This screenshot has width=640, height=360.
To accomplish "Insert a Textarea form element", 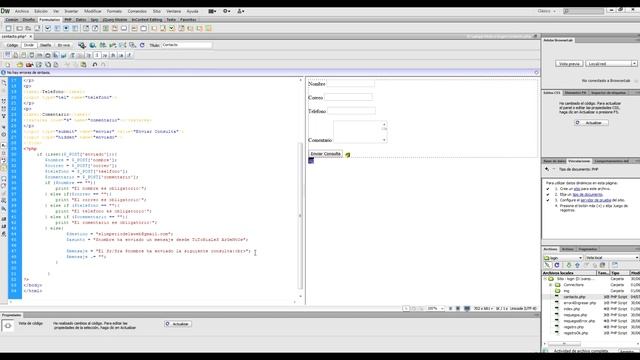I will coord(38,29).
